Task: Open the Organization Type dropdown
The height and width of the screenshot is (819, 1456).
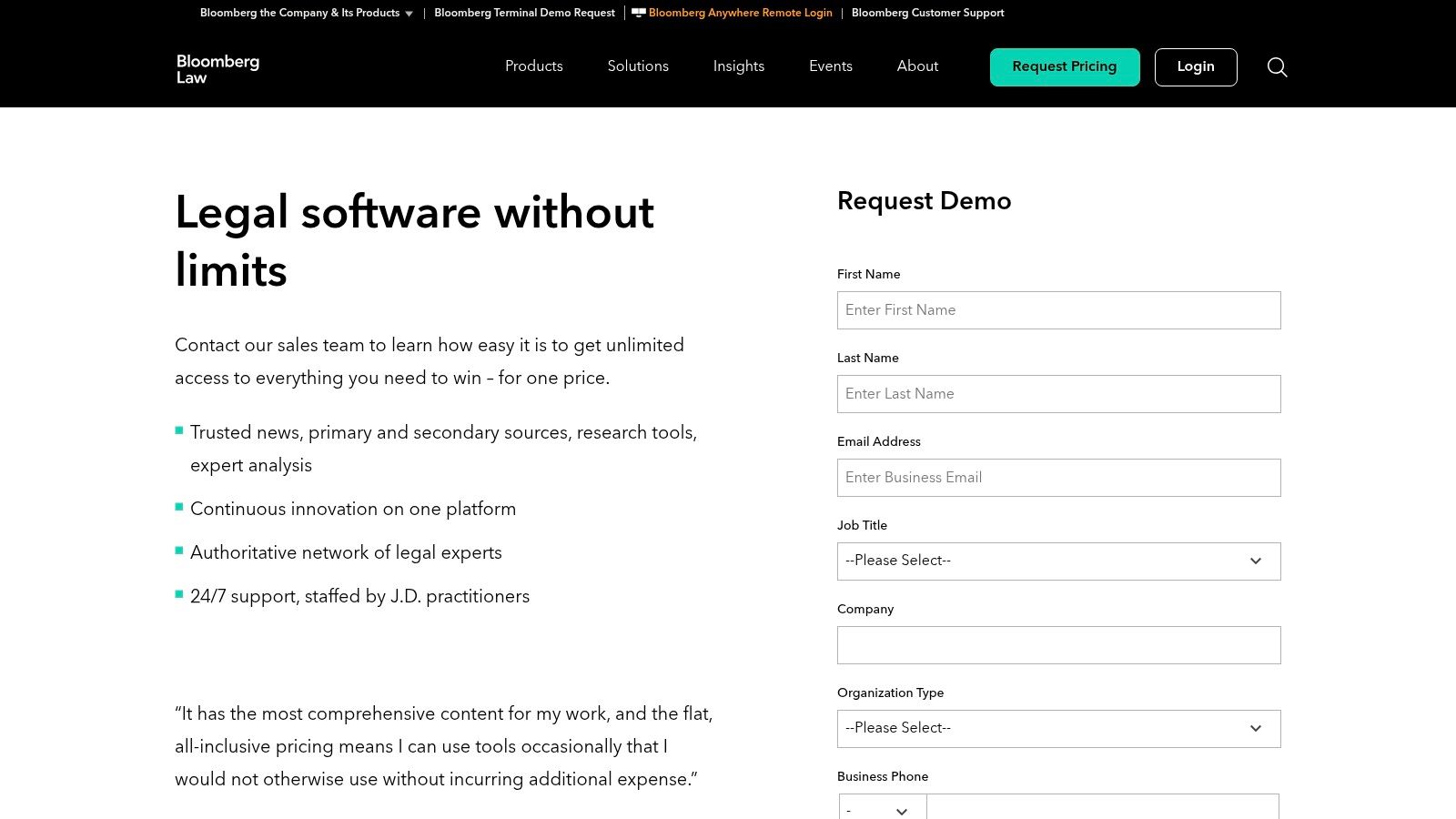Action: [x=1058, y=729]
